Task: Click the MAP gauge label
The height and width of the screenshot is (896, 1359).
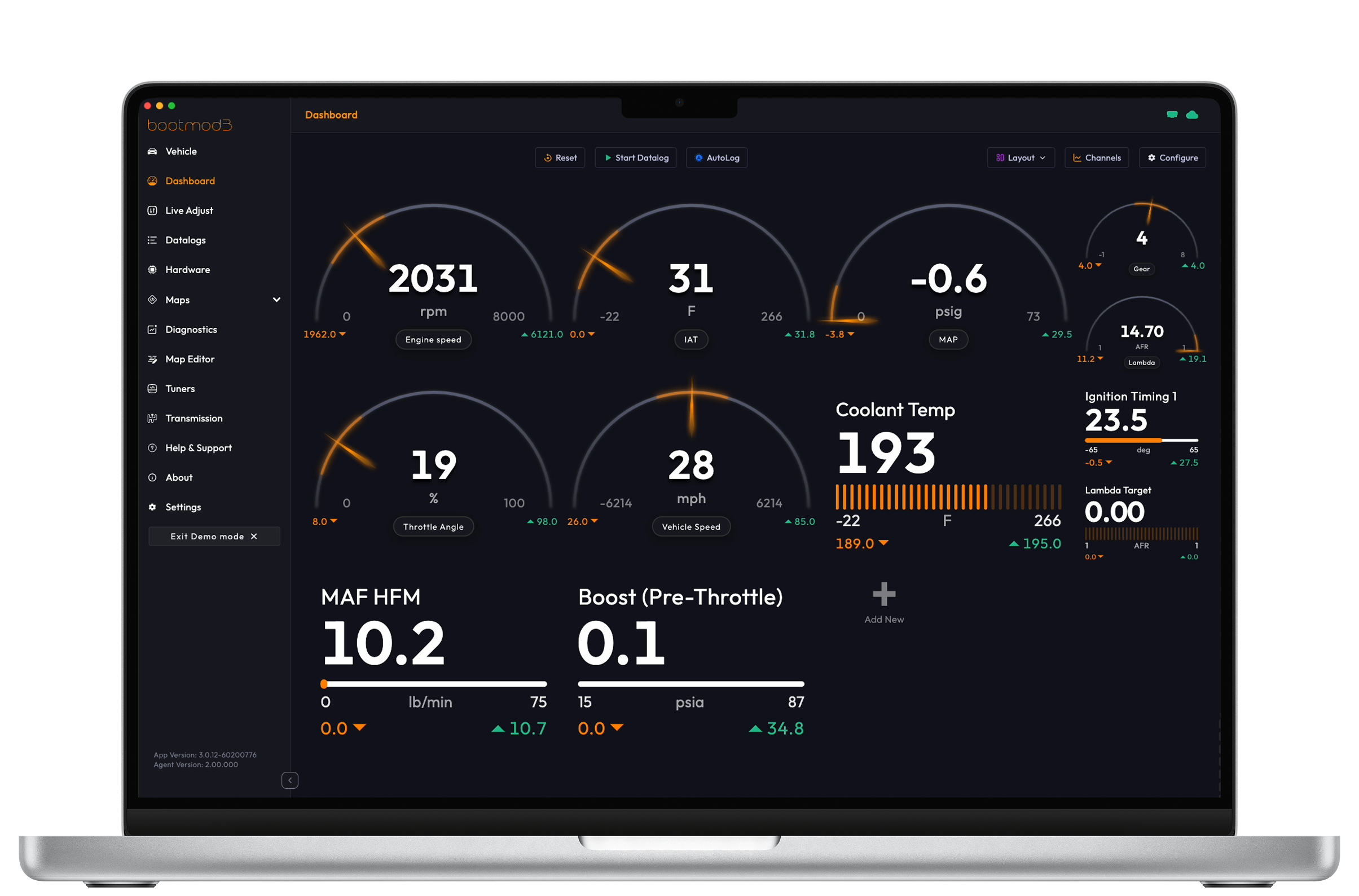Action: click(949, 340)
